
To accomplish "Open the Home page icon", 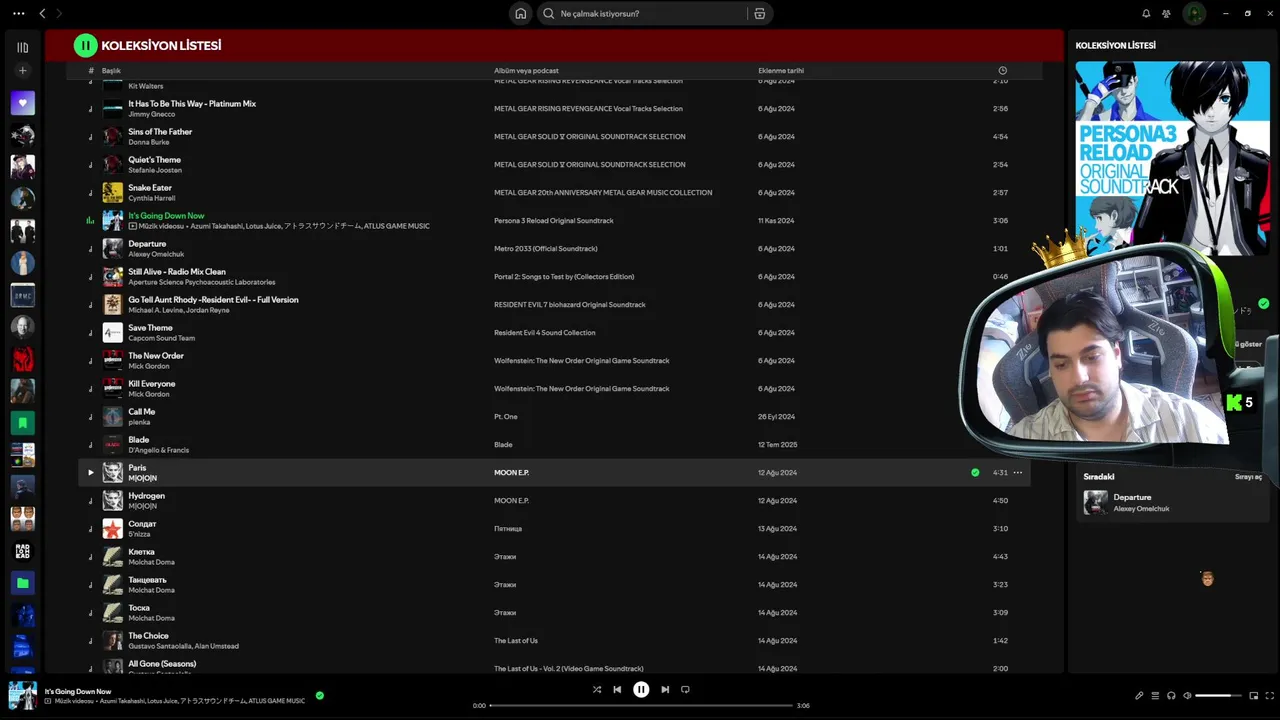I will (520, 13).
